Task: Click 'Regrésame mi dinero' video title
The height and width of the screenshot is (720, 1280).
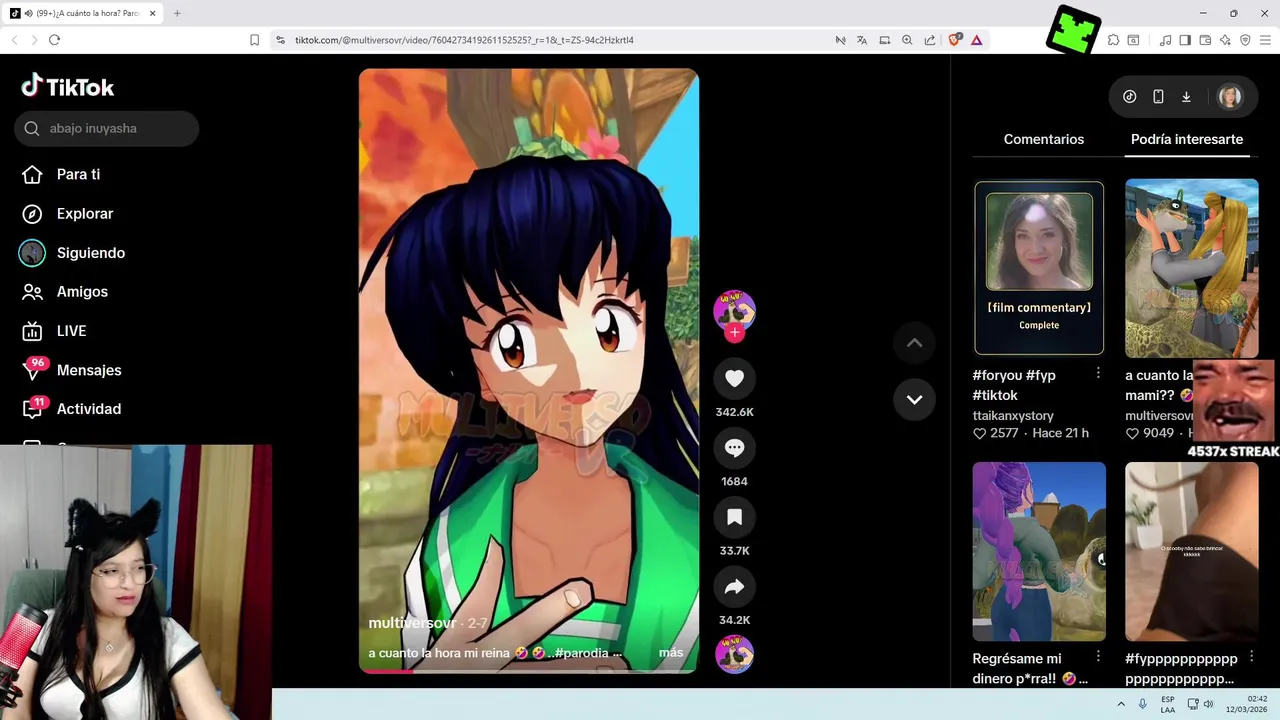Action: 1030,668
